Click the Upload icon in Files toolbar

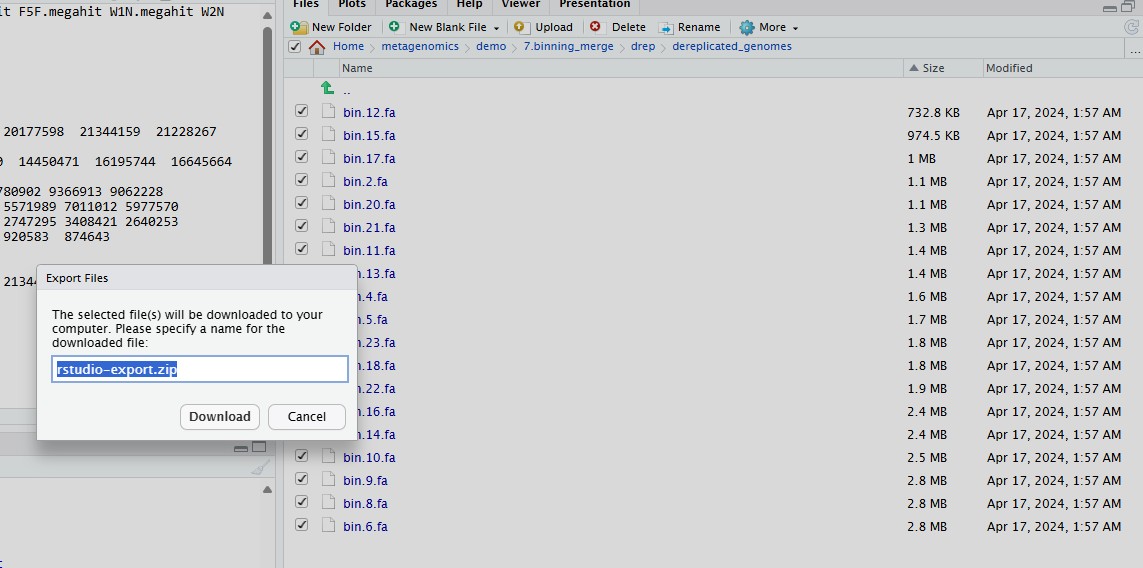coord(521,27)
